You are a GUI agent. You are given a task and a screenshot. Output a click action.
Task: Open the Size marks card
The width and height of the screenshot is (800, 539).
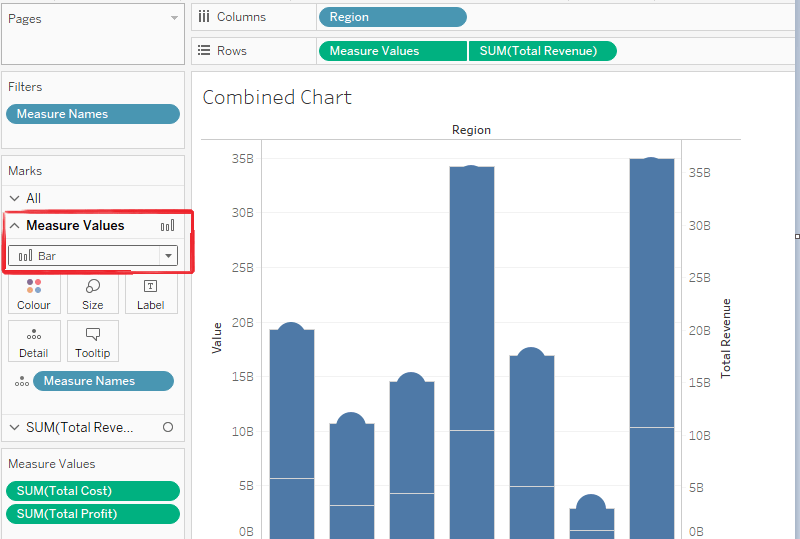[x=93, y=293]
